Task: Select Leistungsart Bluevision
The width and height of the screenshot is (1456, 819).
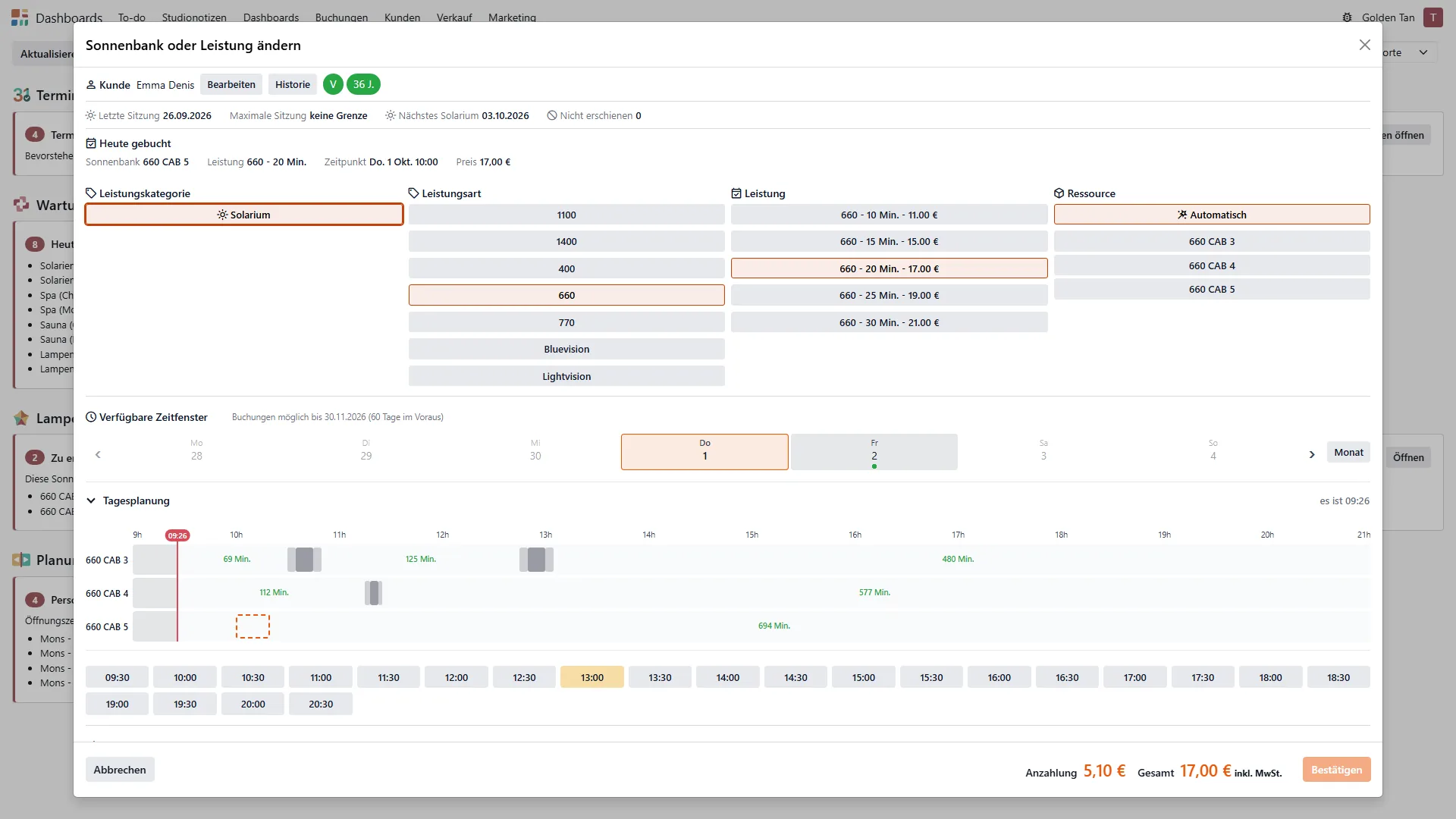Action: 566,349
